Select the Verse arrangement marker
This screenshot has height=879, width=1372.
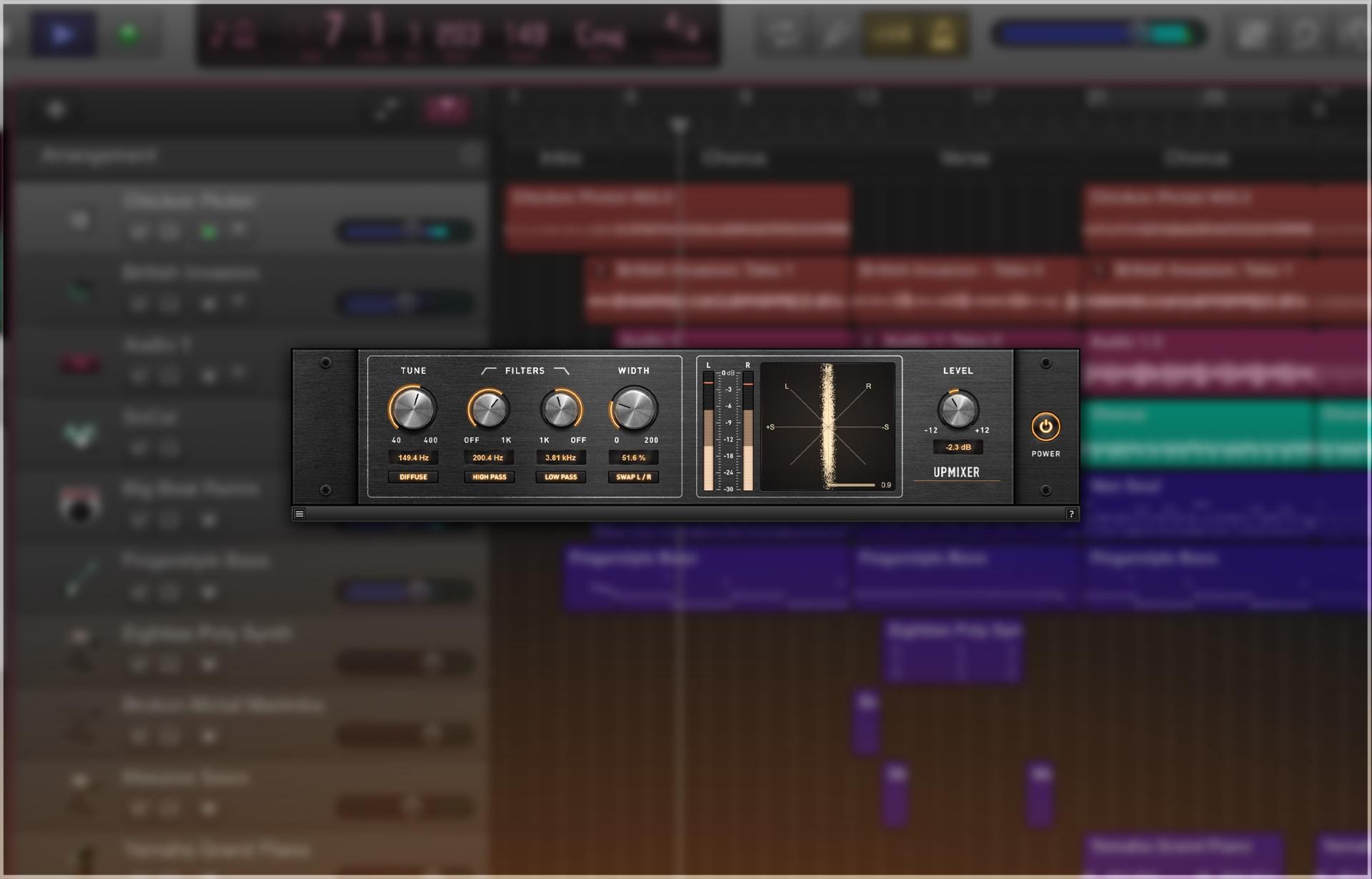click(965, 157)
